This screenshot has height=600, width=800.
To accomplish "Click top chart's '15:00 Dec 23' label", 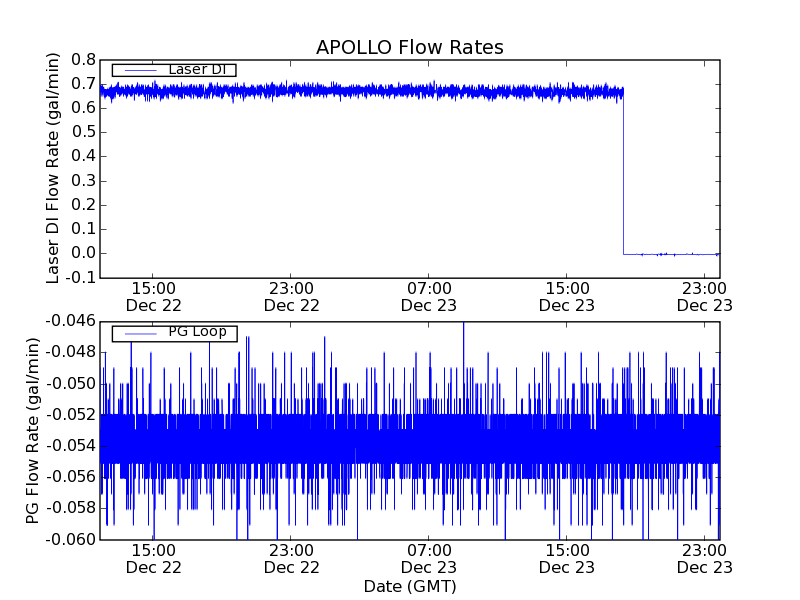I will (567, 297).
